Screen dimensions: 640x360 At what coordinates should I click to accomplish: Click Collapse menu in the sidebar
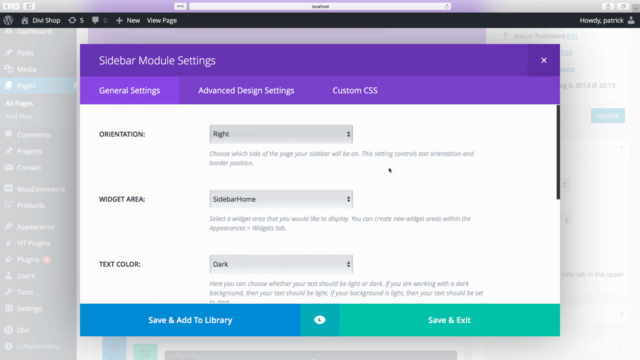point(38,346)
